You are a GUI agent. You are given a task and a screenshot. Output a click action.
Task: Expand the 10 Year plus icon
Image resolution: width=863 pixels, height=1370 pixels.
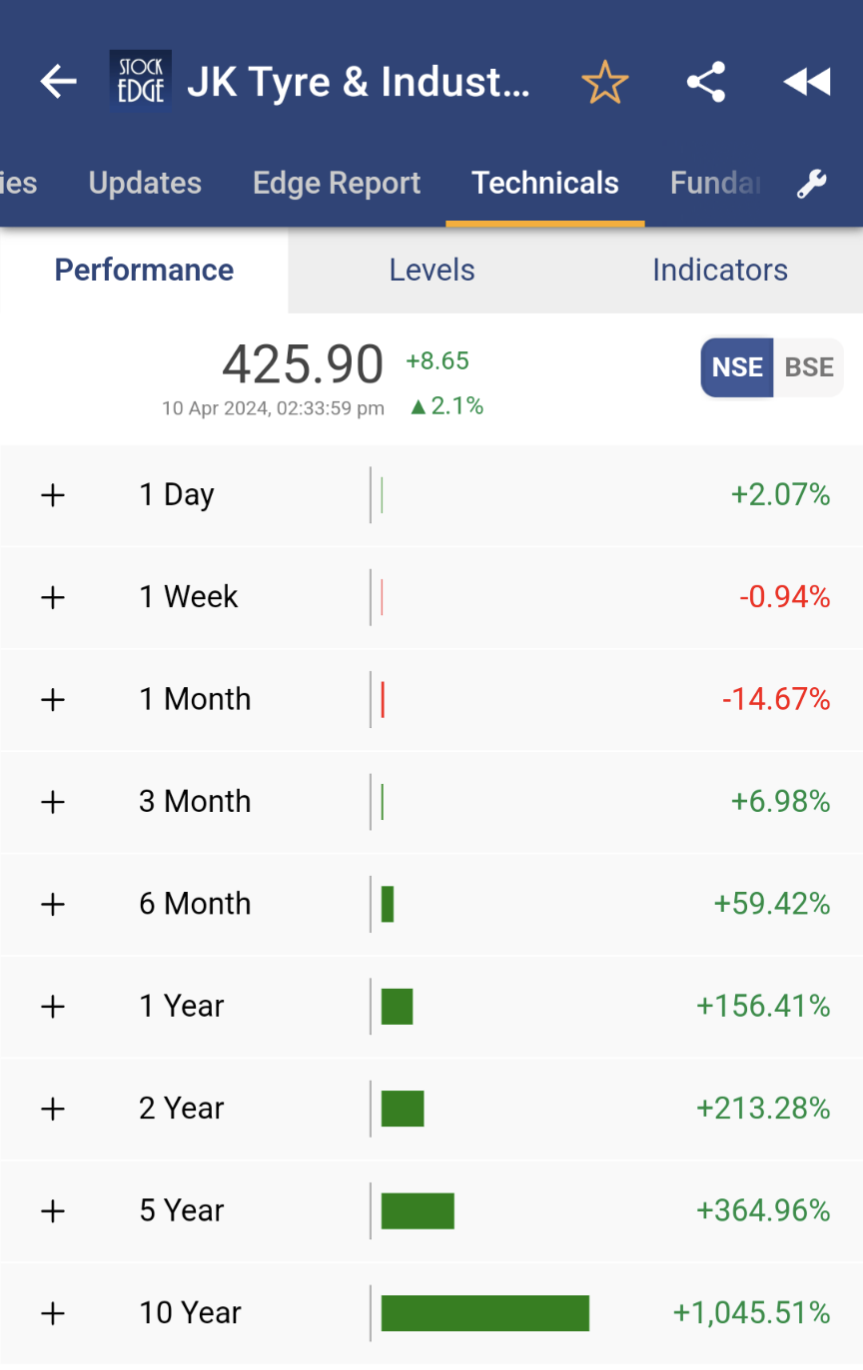52,1313
